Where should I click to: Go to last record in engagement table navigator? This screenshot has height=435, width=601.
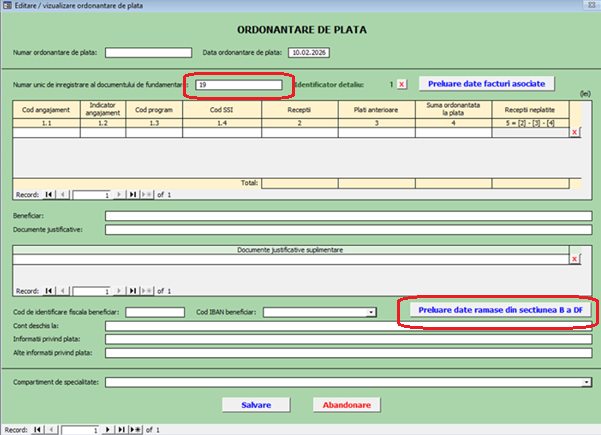[x=133, y=195]
